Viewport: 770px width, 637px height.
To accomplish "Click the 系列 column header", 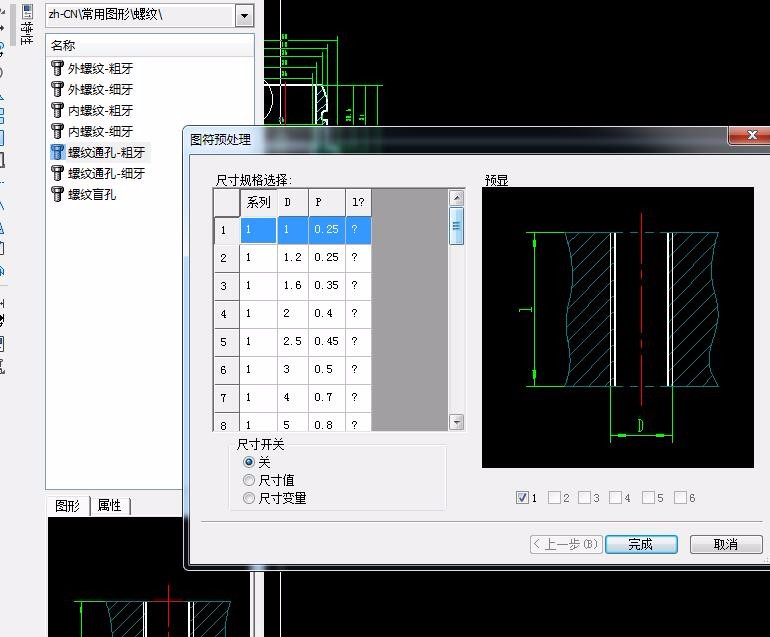I will pyautogui.click(x=258, y=202).
